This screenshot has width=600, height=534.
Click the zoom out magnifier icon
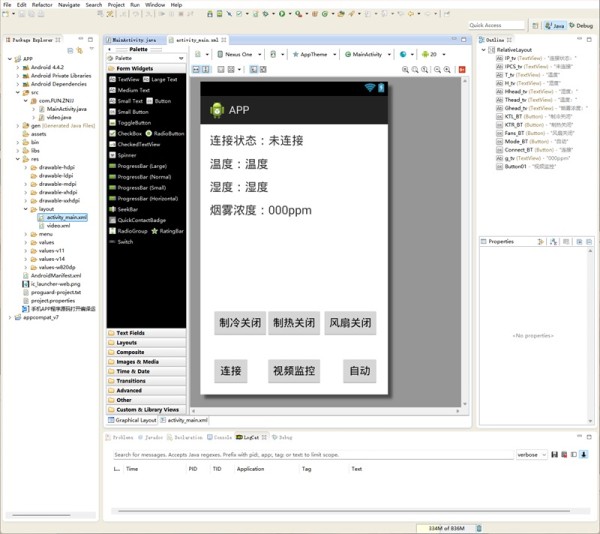coord(437,70)
